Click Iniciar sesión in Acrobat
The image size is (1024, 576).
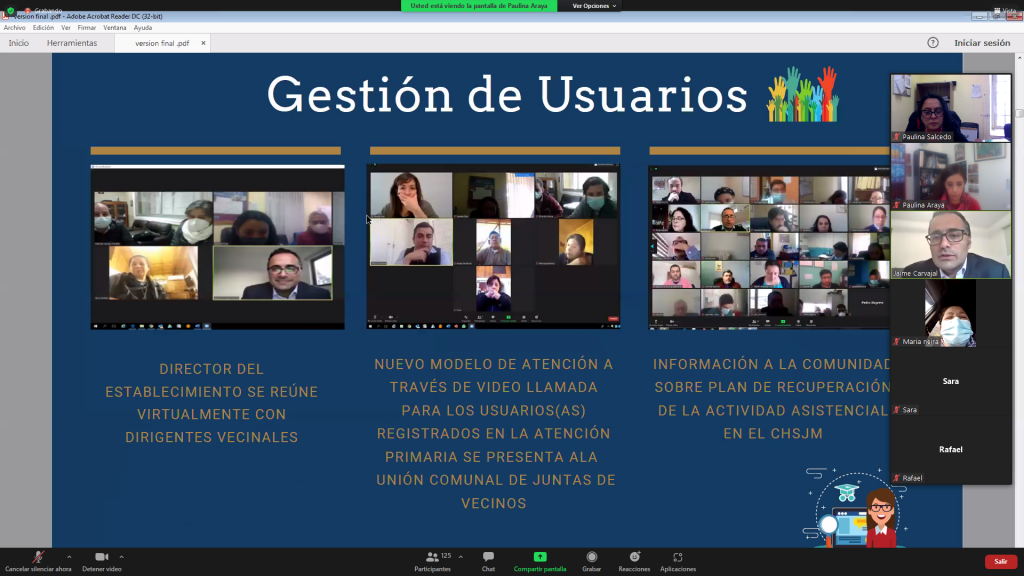coord(982,43)
